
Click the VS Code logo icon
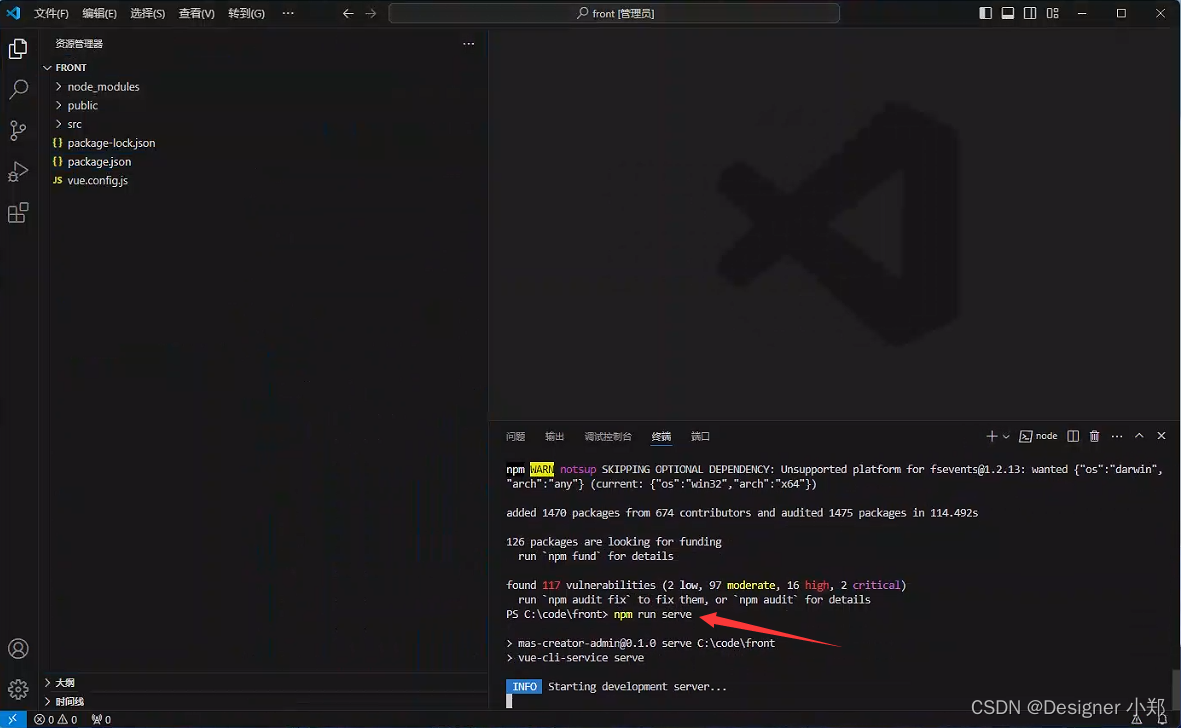pyautogui.click(x=14, y=13)
